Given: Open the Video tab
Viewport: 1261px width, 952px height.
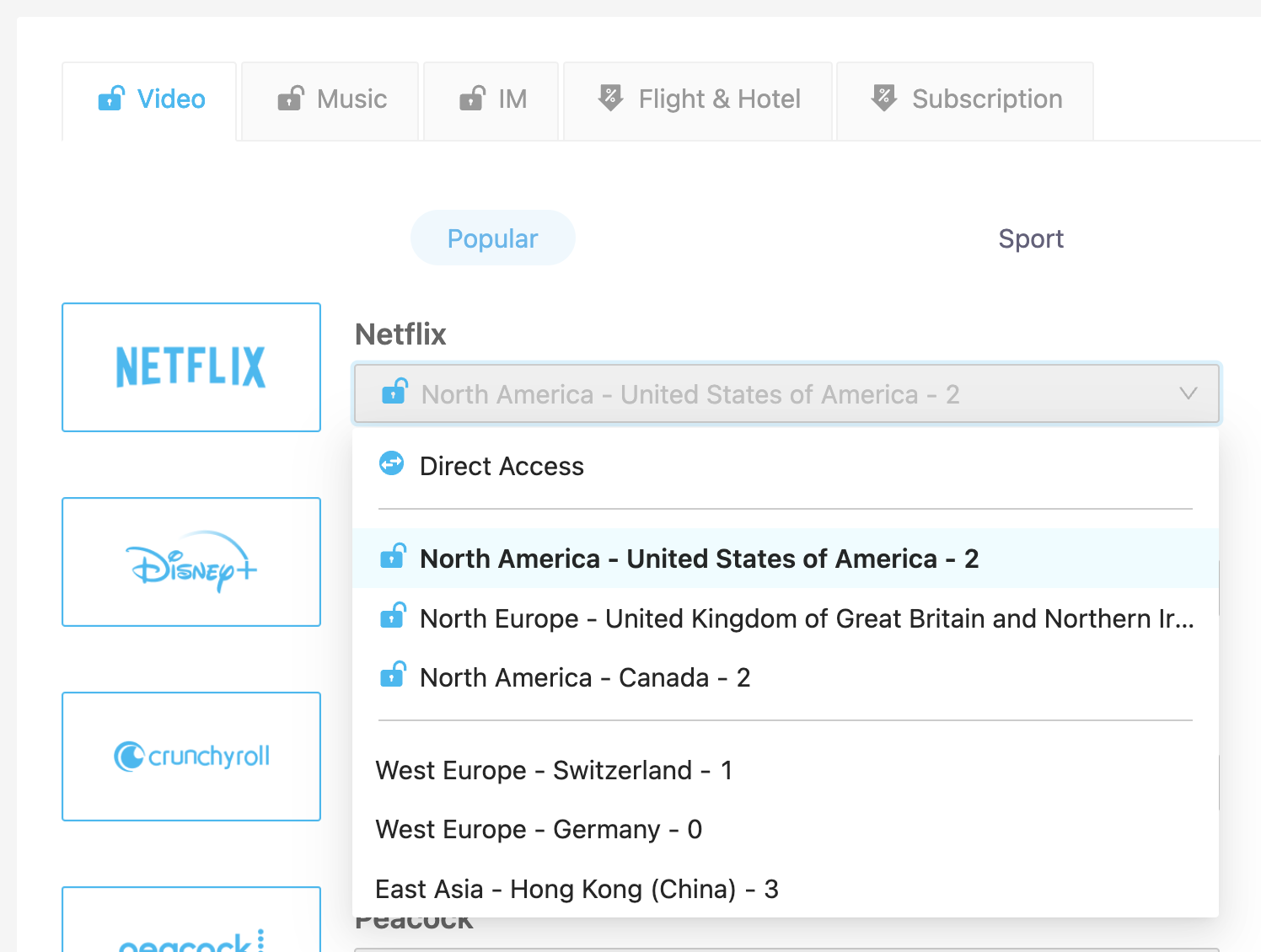Looking at the screenshot, I should [149, 100].
